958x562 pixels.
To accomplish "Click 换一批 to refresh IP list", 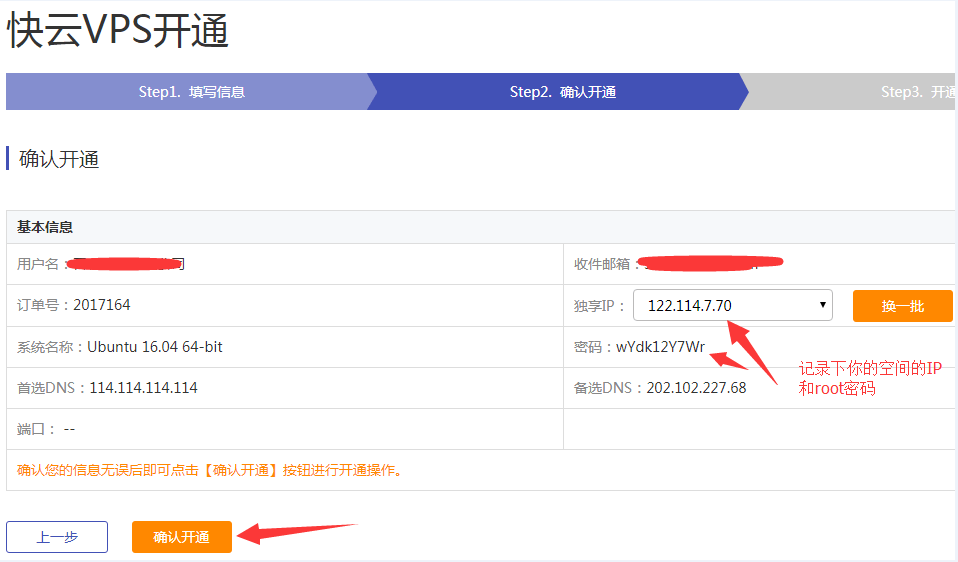I will (902, 306).
